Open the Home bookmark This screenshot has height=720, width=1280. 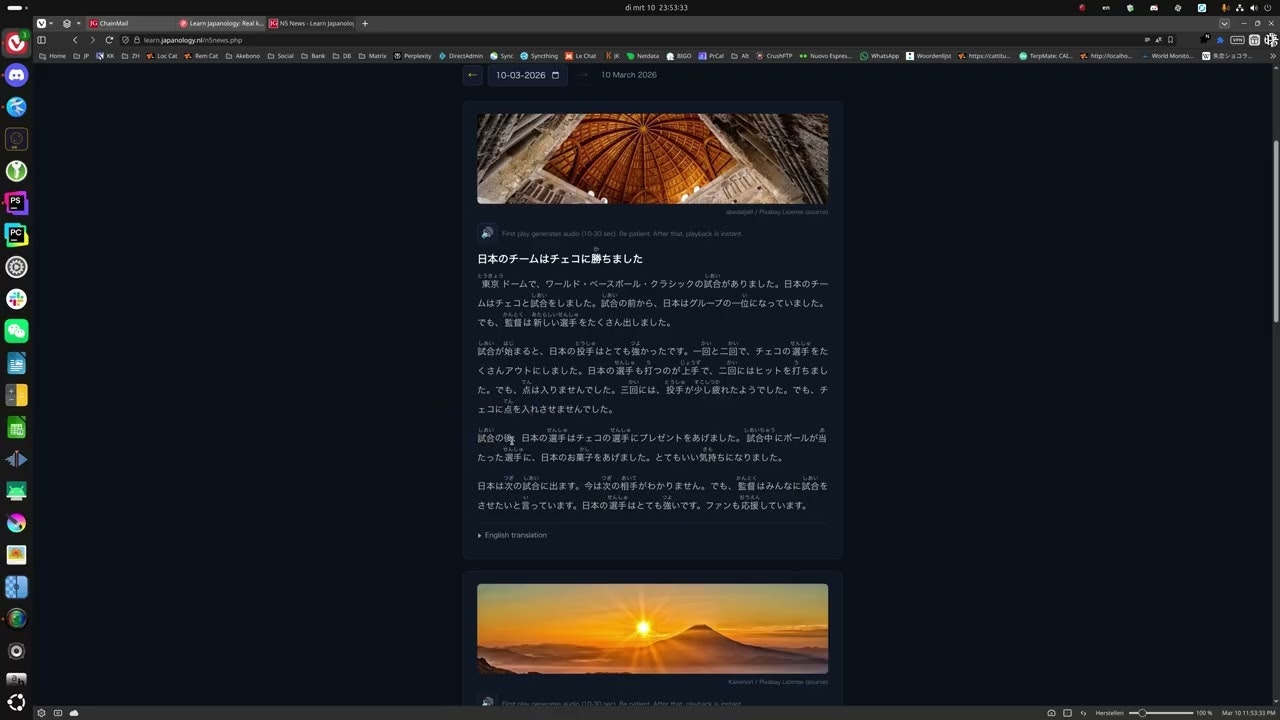coord(52,56)
